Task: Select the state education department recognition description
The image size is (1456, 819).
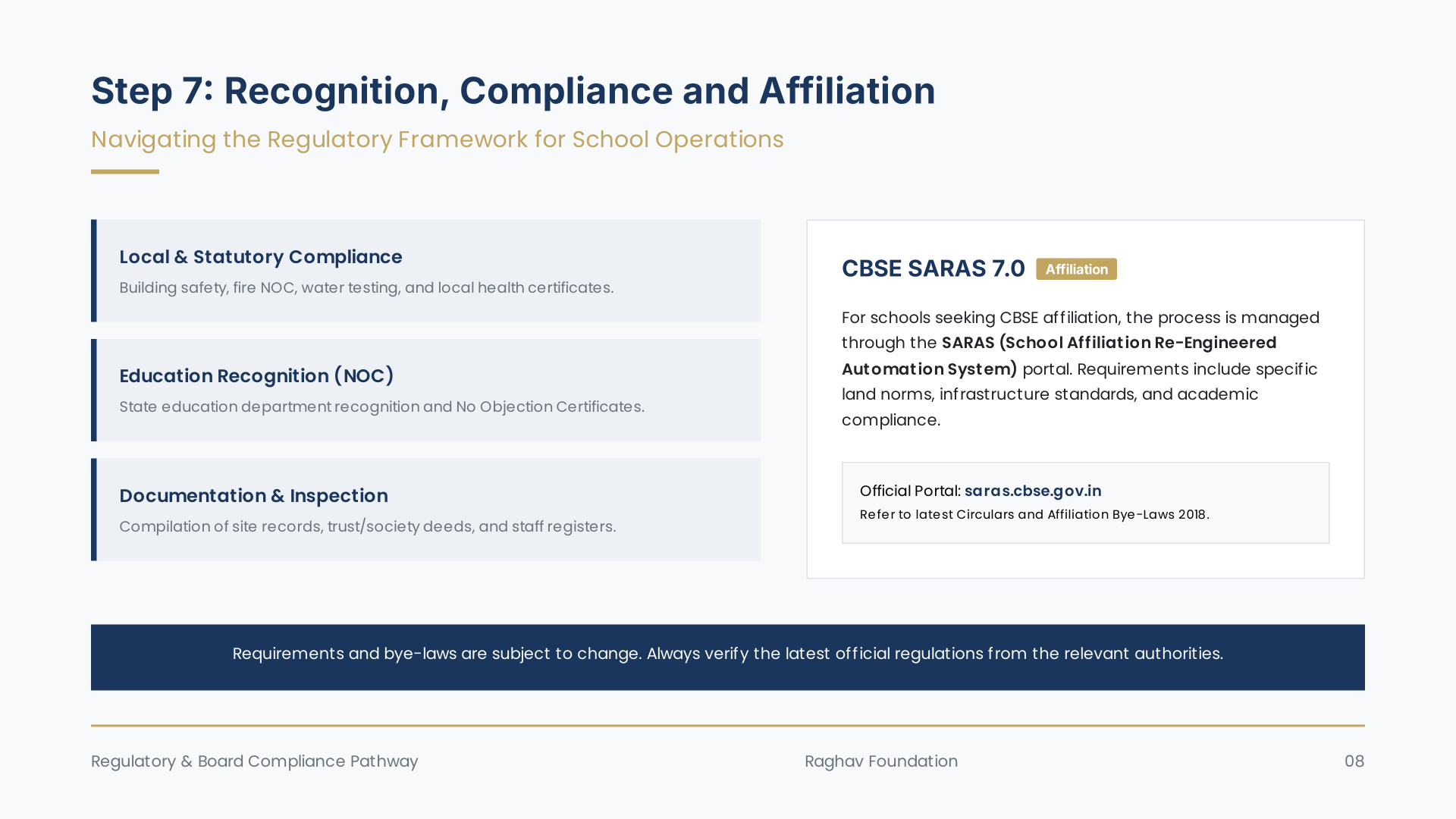Action: 381,407
